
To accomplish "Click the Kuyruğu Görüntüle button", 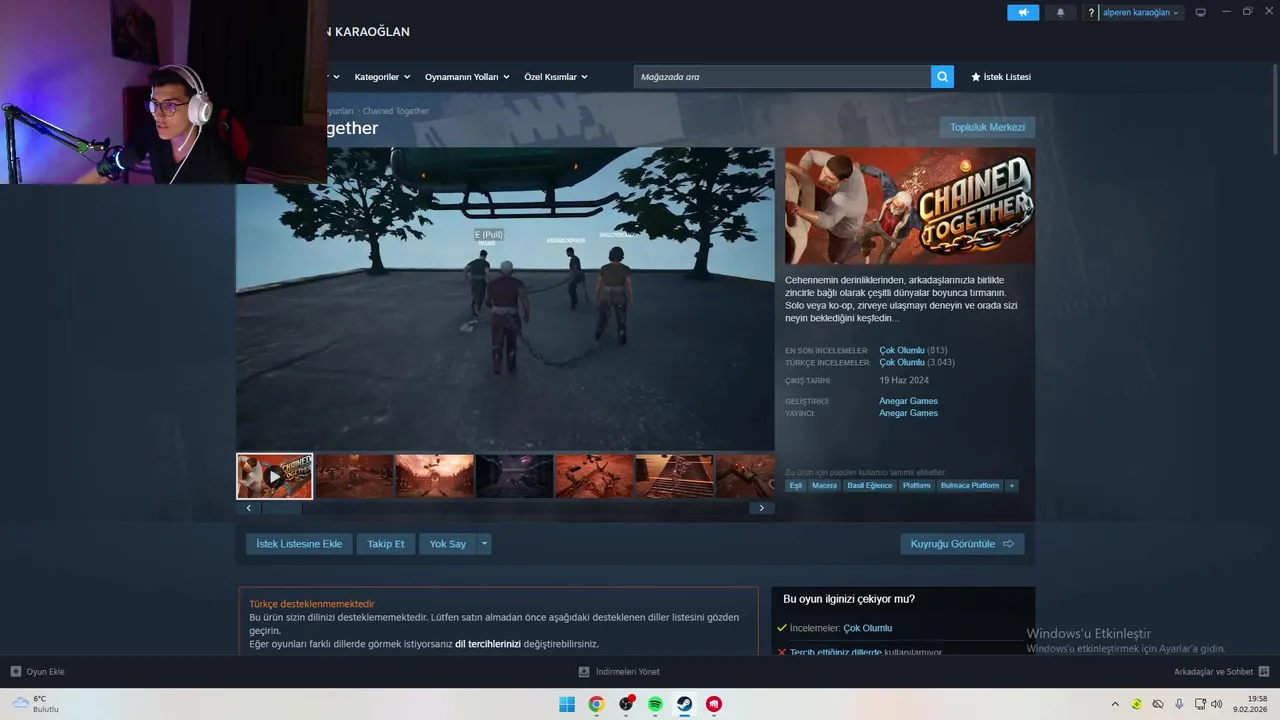I will [962, 544].
